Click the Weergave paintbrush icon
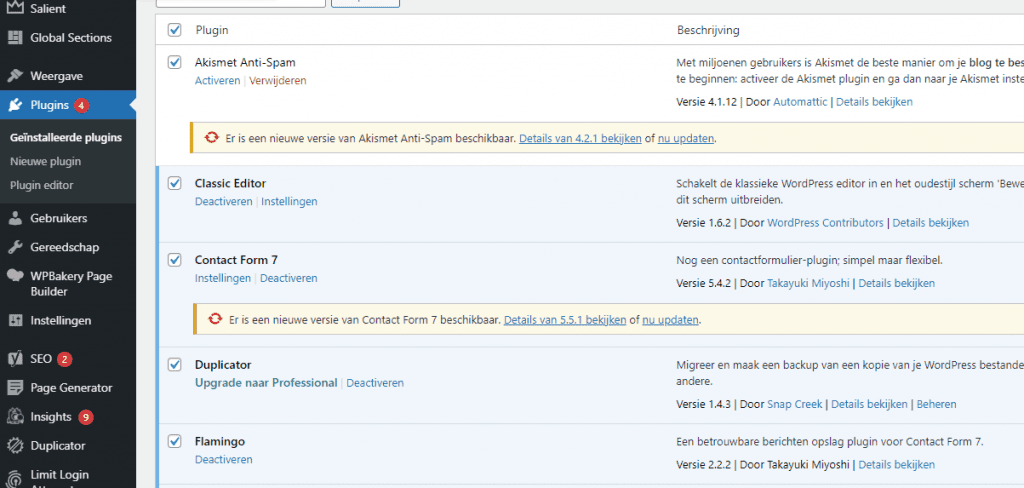The width and height of the screenshot is (1024, 488). coord(15,76)
